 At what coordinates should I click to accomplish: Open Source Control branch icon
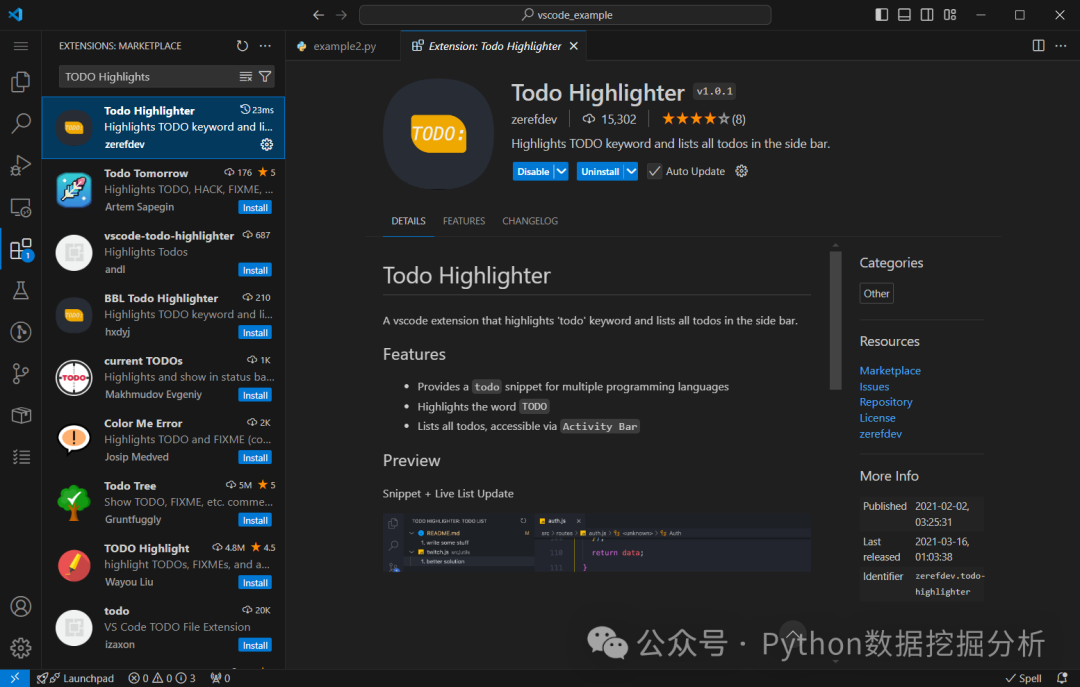(x=21, y=374)
